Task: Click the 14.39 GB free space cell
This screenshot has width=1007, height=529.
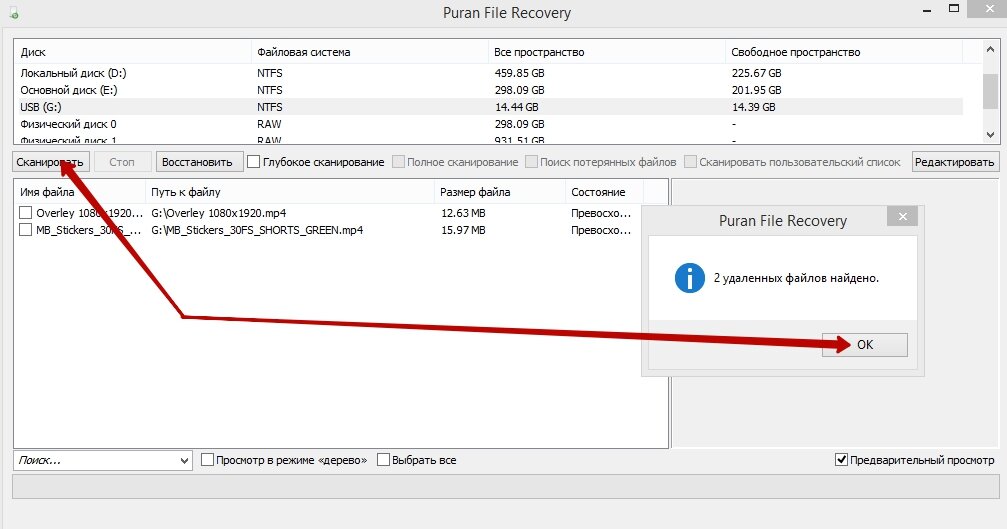Action: [753, 107]
